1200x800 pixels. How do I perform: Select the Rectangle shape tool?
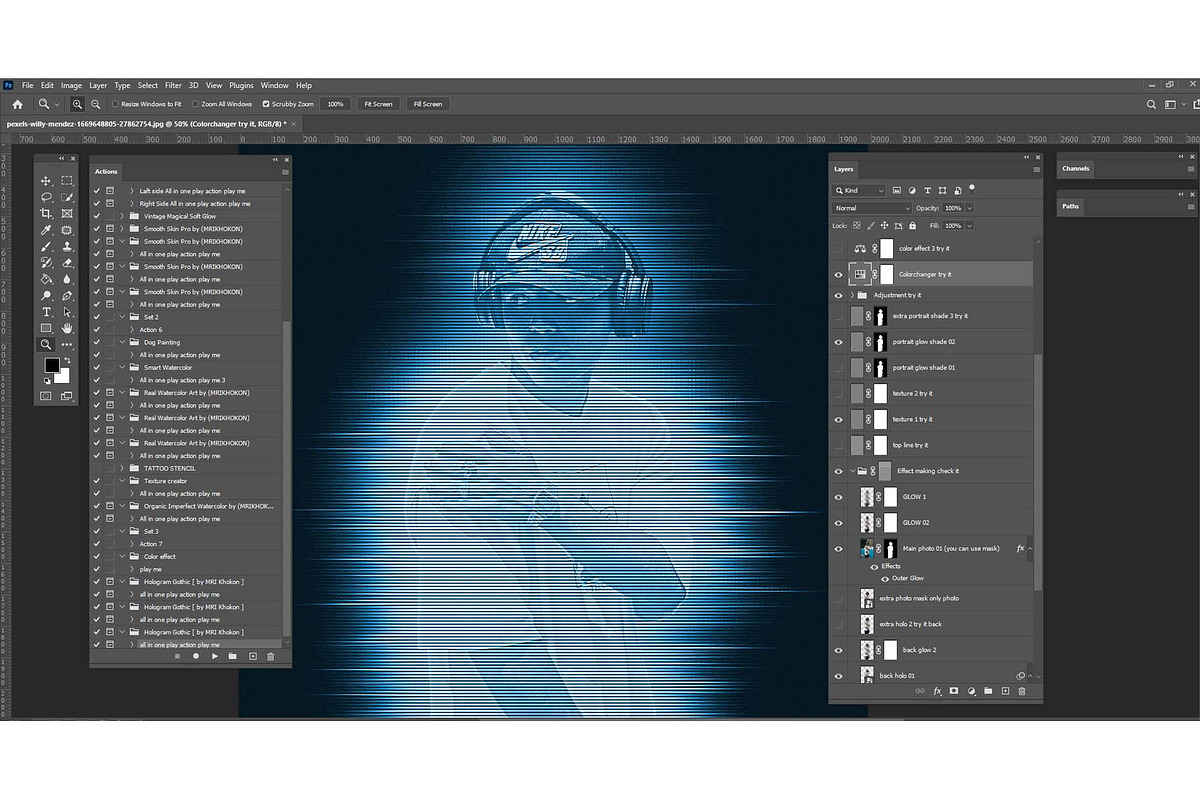(x=46, y=328)
